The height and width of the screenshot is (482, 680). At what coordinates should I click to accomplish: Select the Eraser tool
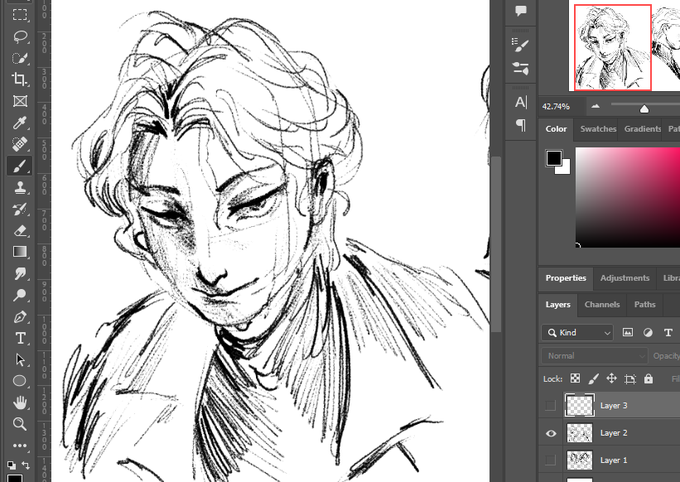20,230
